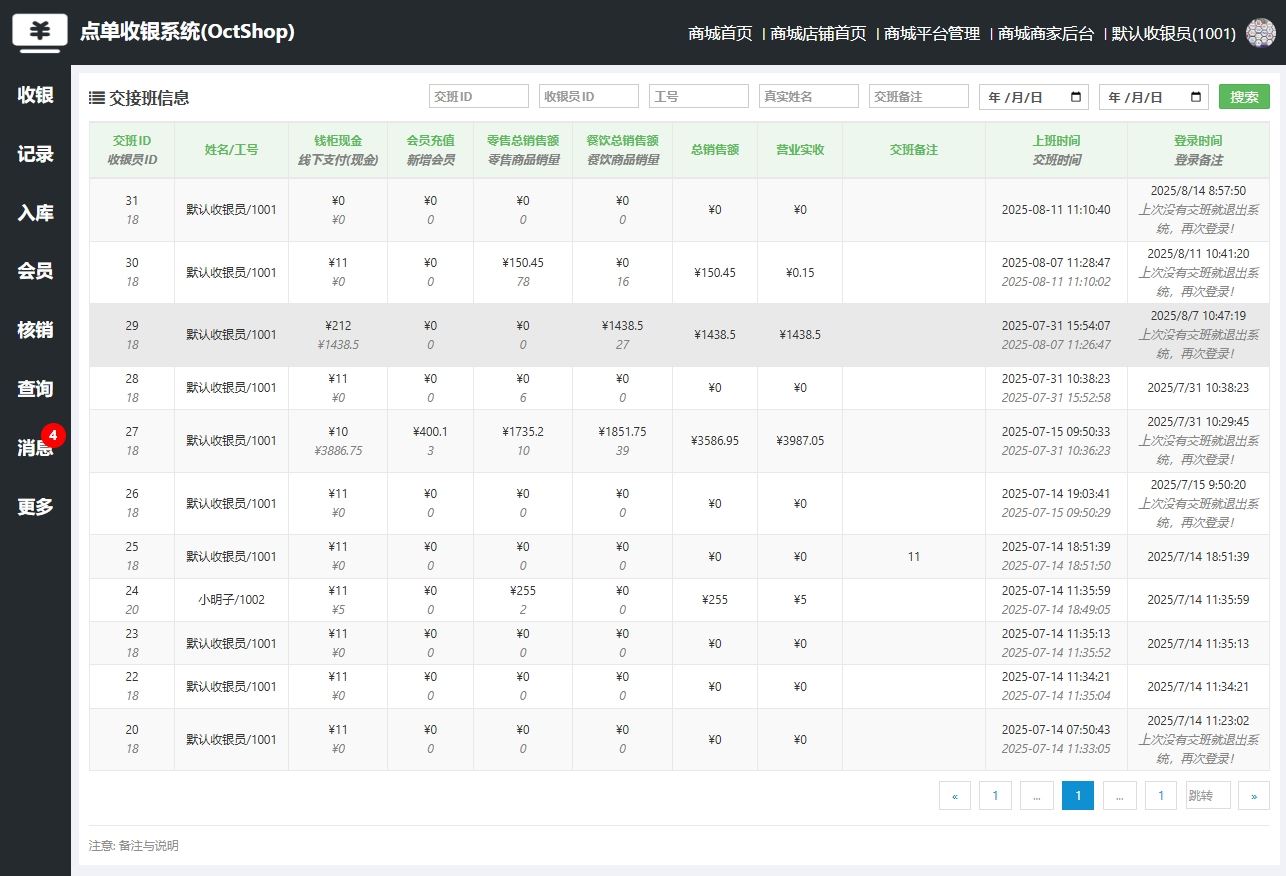Click the 交班ID column header
Image resolution: width=1286 pixels, height=876 pixels.
[132, 150]
